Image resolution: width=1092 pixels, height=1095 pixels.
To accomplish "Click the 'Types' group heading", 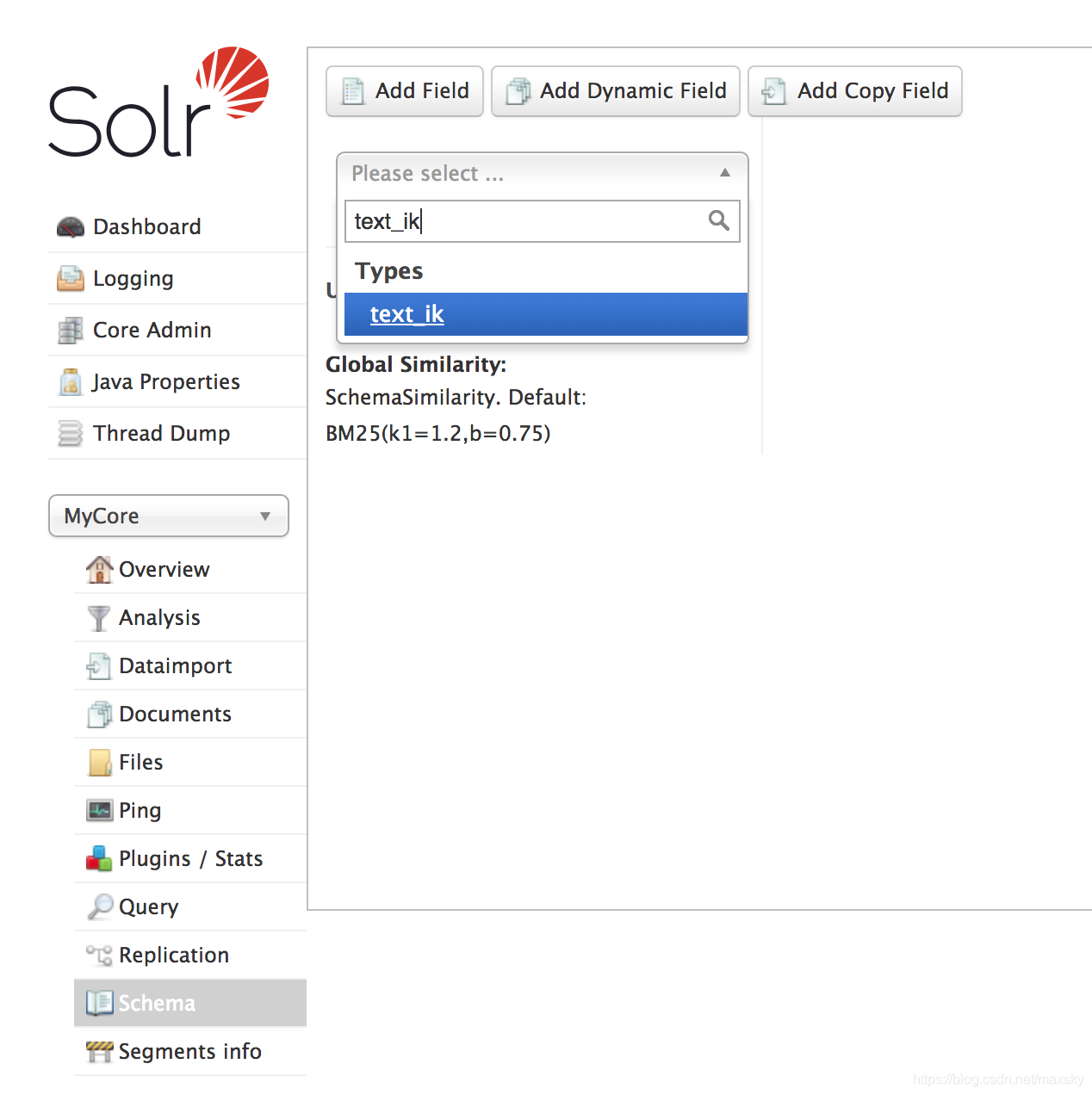I will 389,271.
